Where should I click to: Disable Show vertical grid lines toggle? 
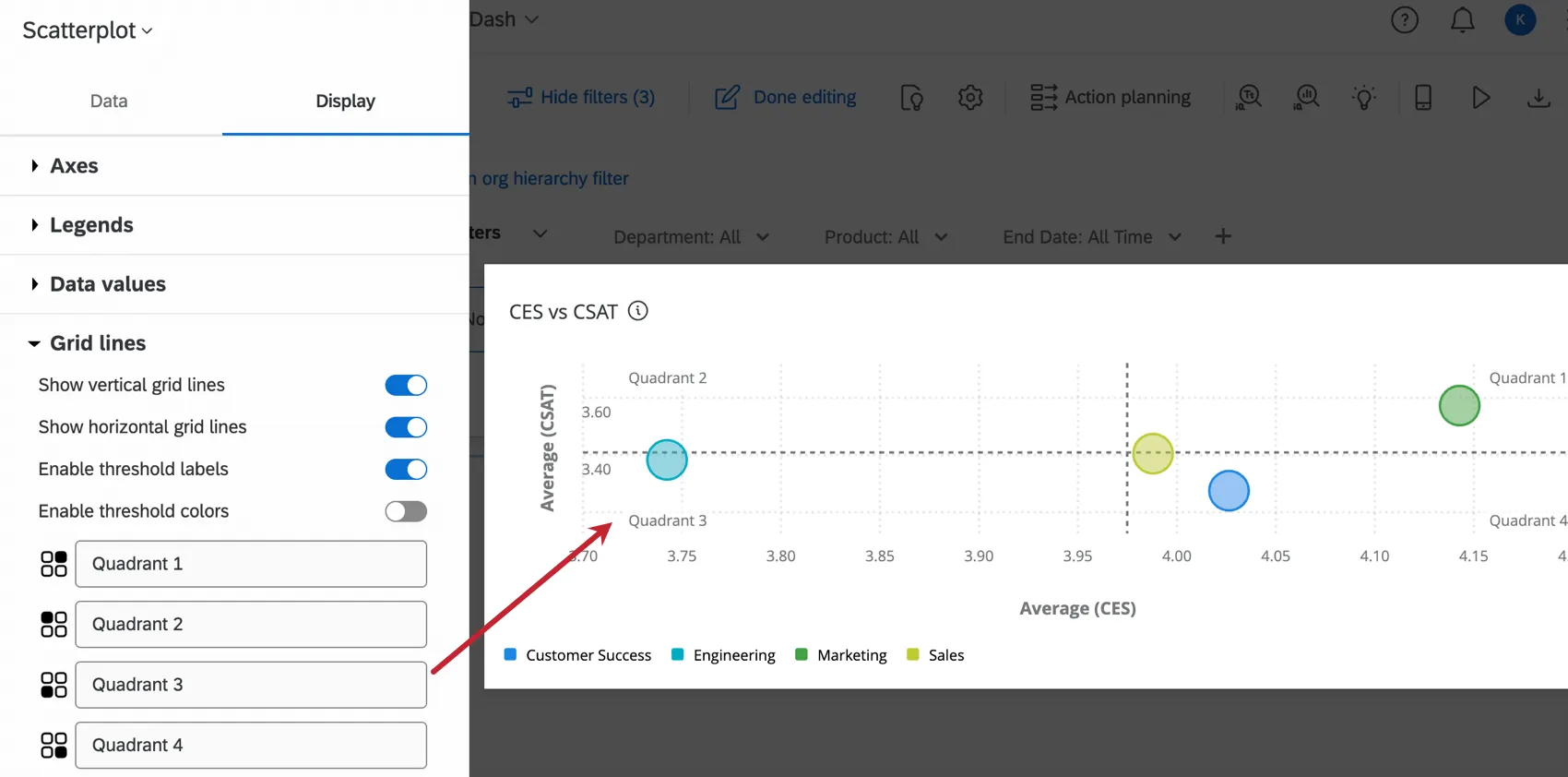406,385
